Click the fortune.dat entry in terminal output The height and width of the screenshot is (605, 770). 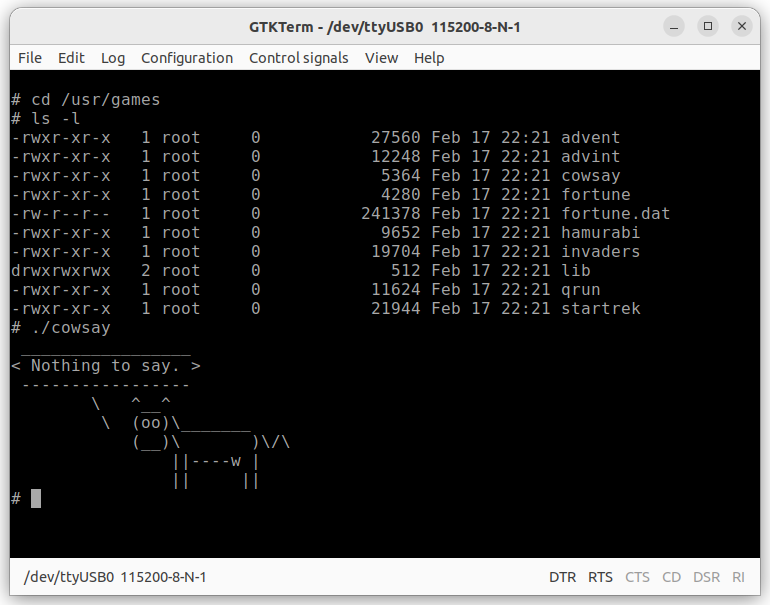click(615, 213)
